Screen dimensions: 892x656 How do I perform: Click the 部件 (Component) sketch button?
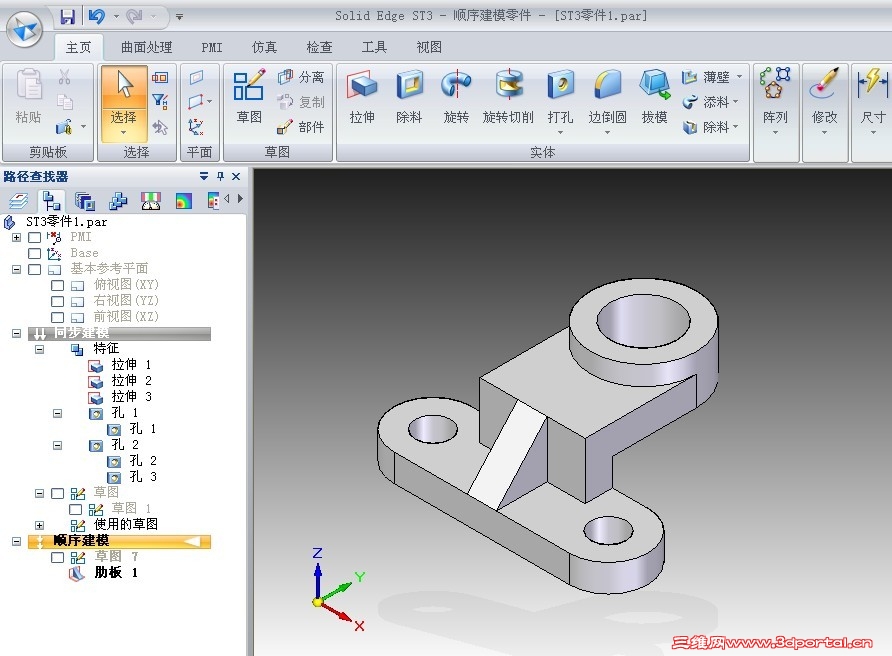pos(301,127)
